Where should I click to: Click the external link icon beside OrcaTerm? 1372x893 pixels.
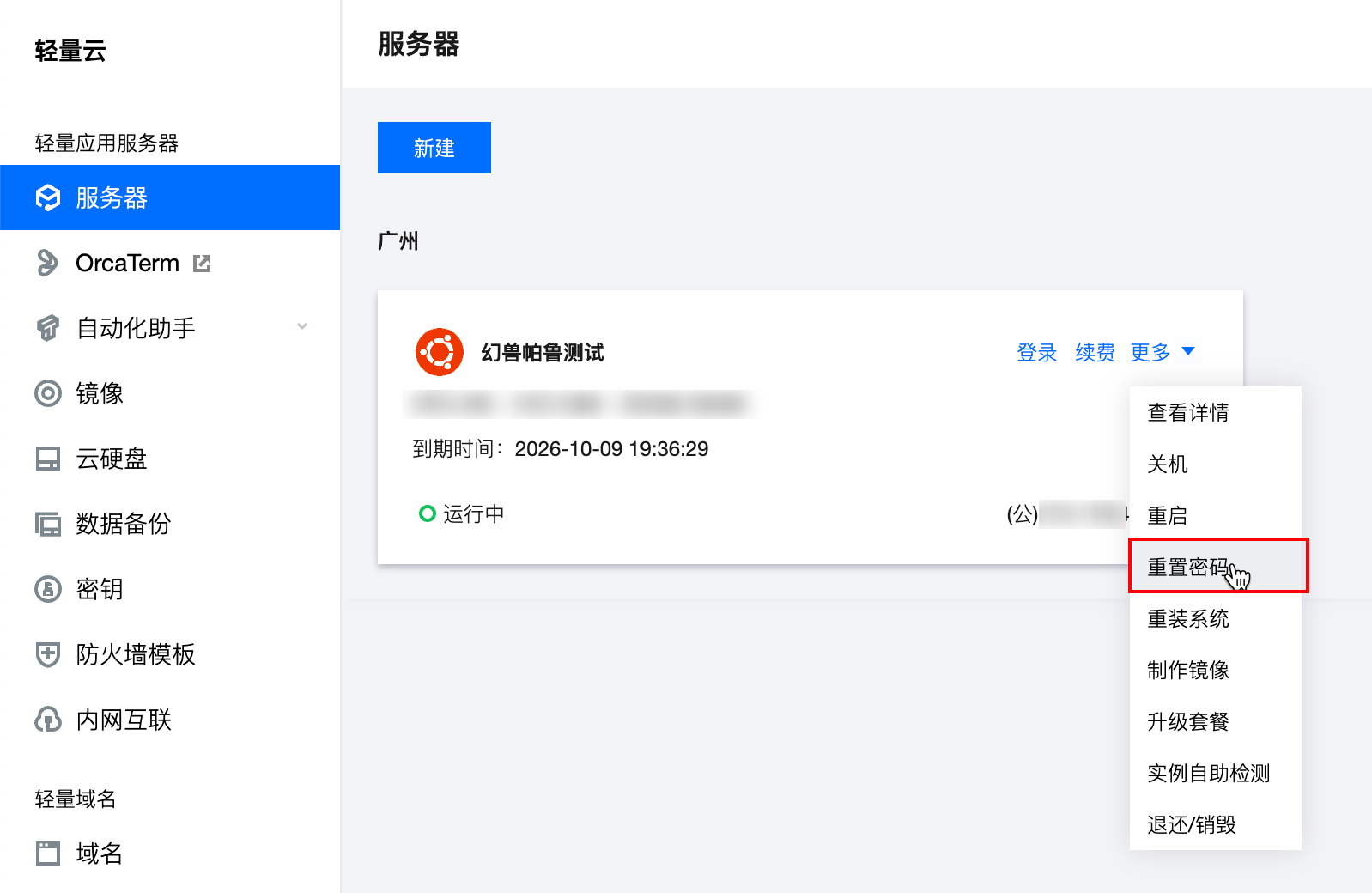tap(202, 263)
